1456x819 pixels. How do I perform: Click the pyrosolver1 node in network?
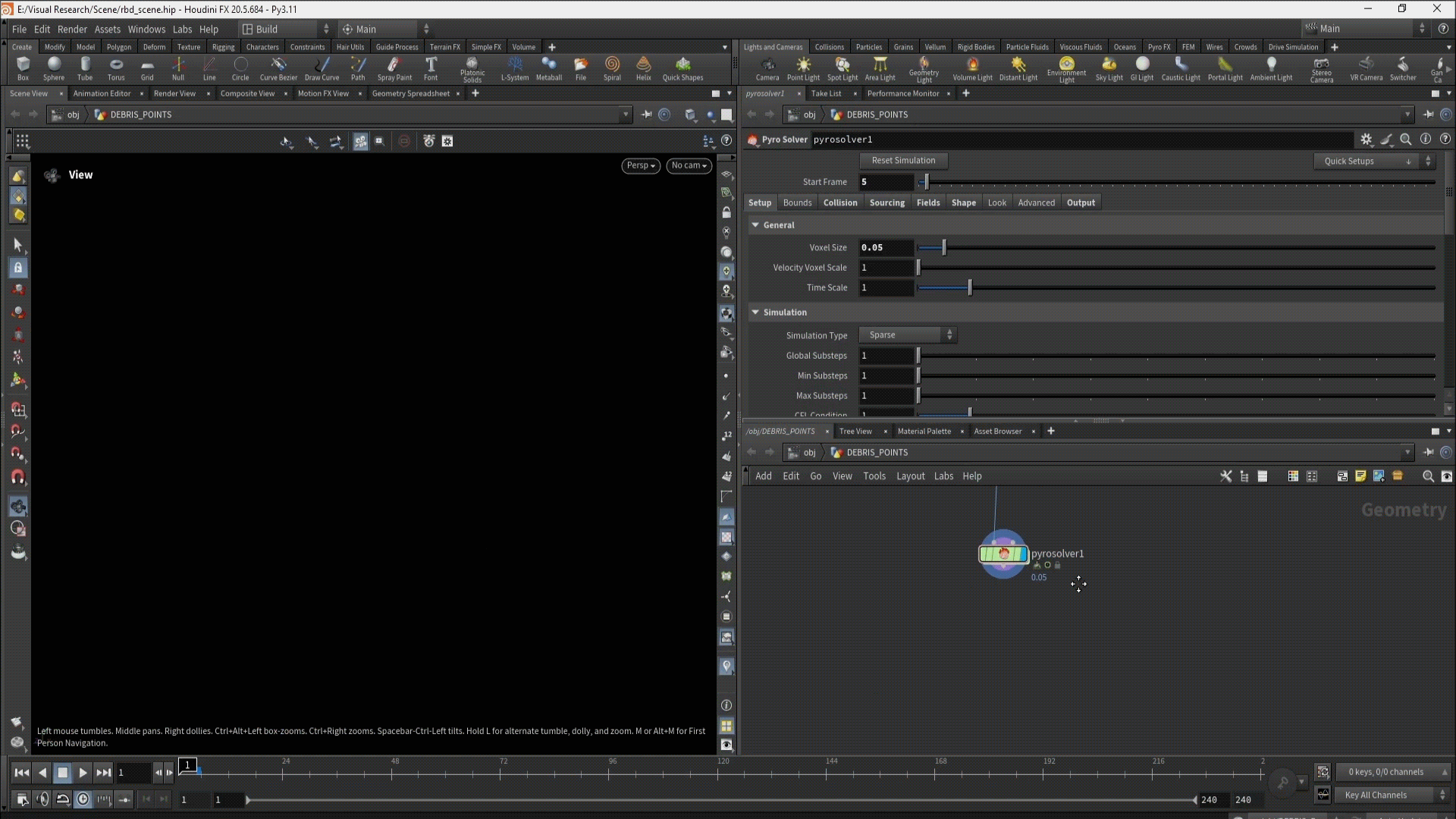click(x=1003, y=554)
